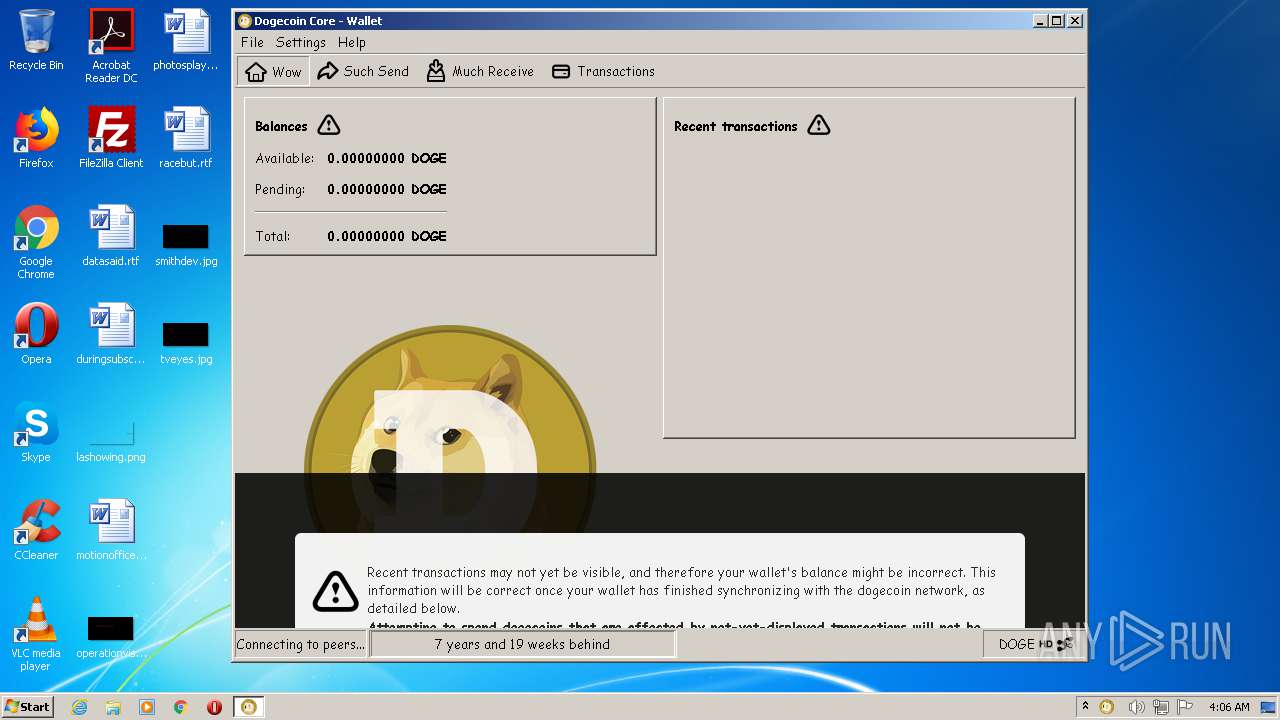Open Recycle Bin on desktop
1280x720 pixels.
pyautogui.click(x=36, y=40)
